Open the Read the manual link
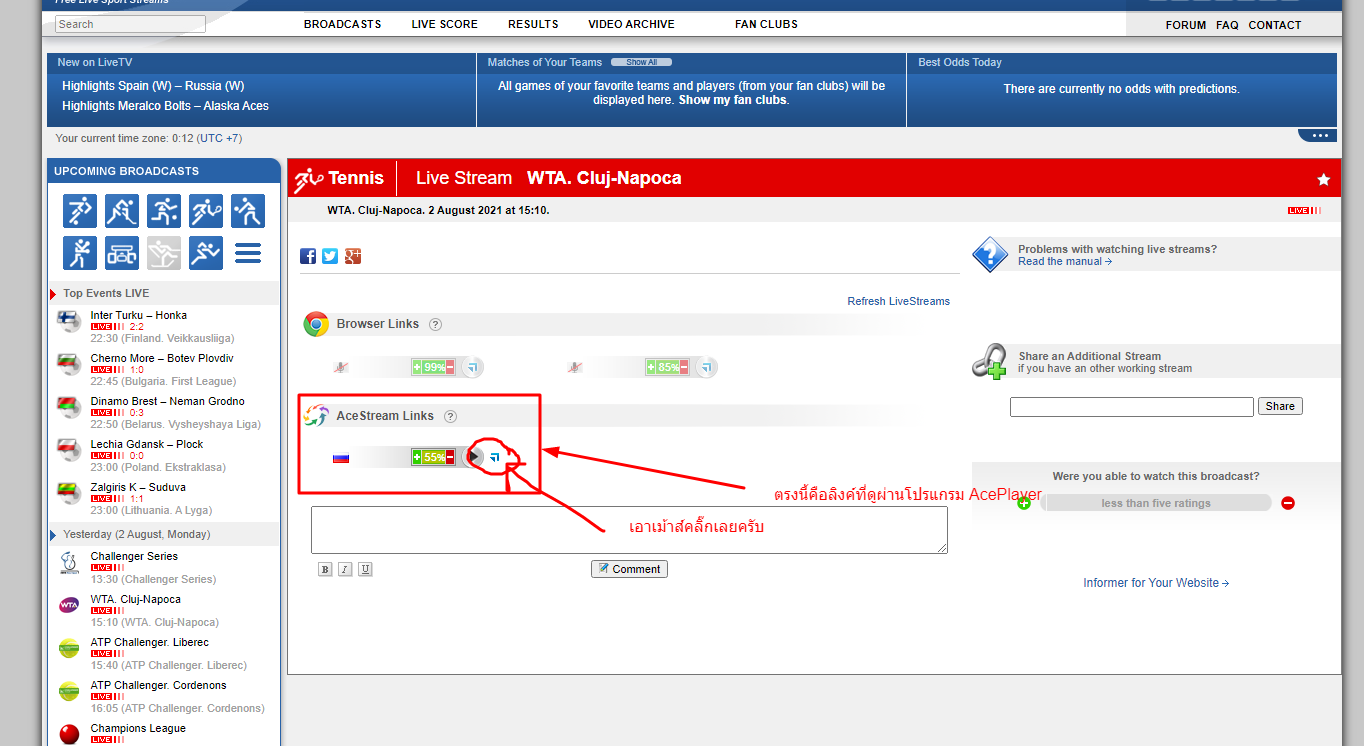The image size is (1364, 746). (1065, 262)
